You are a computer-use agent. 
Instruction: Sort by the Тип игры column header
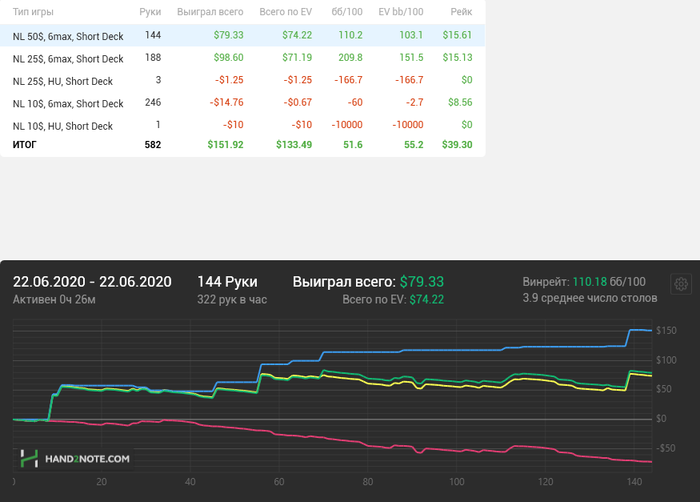pyautogui.click(x=33, y=12)
